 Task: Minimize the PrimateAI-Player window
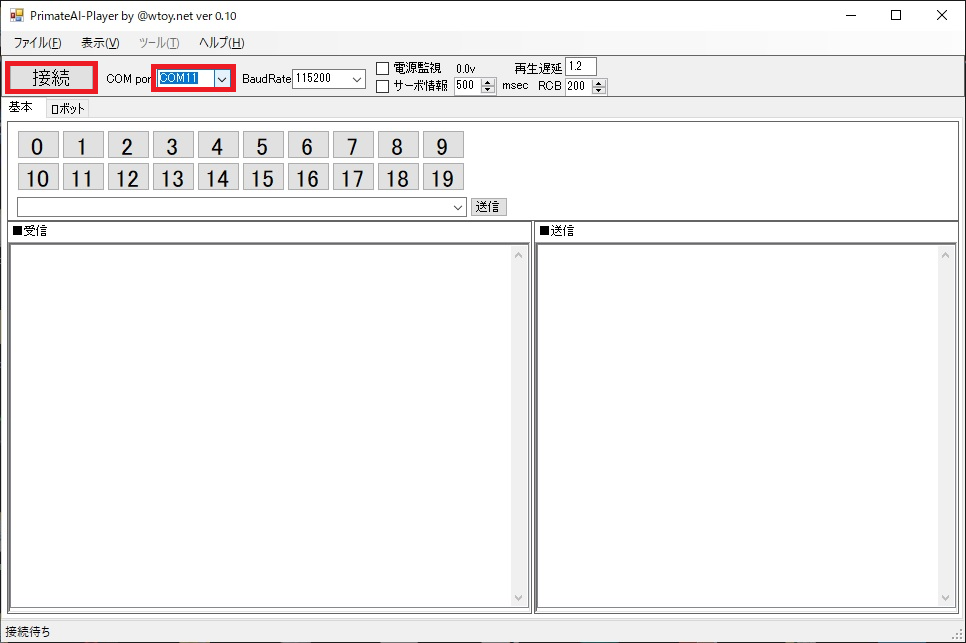[x=851, y=15]
